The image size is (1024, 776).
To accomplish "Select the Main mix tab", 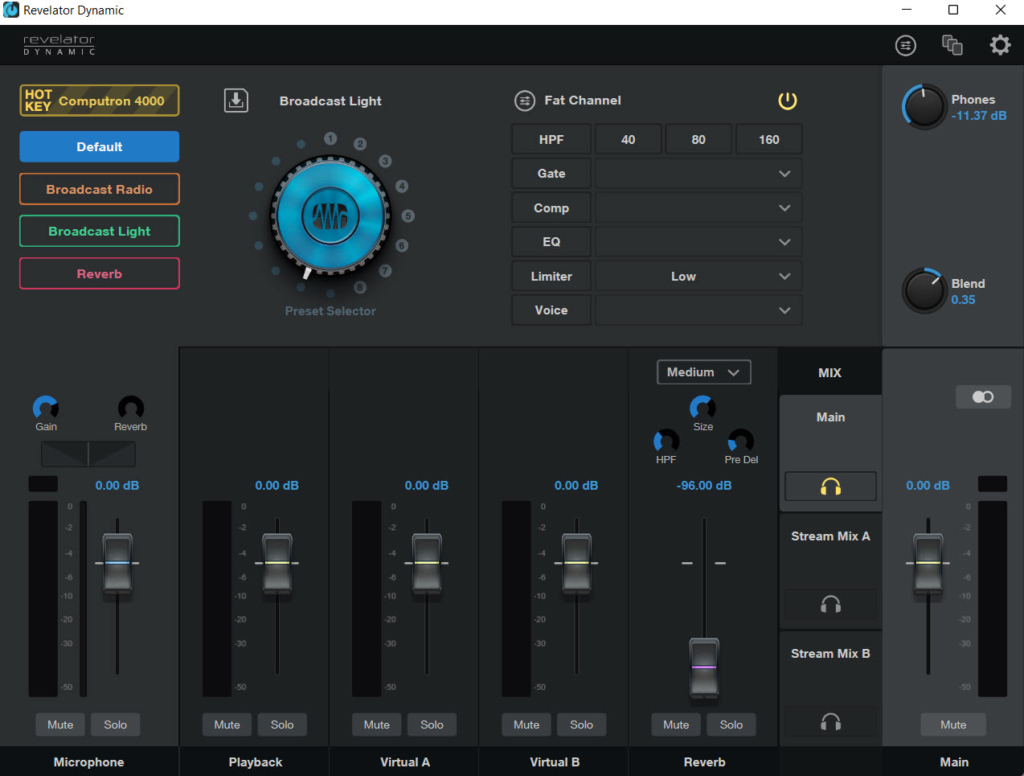I will pos(830,417).
